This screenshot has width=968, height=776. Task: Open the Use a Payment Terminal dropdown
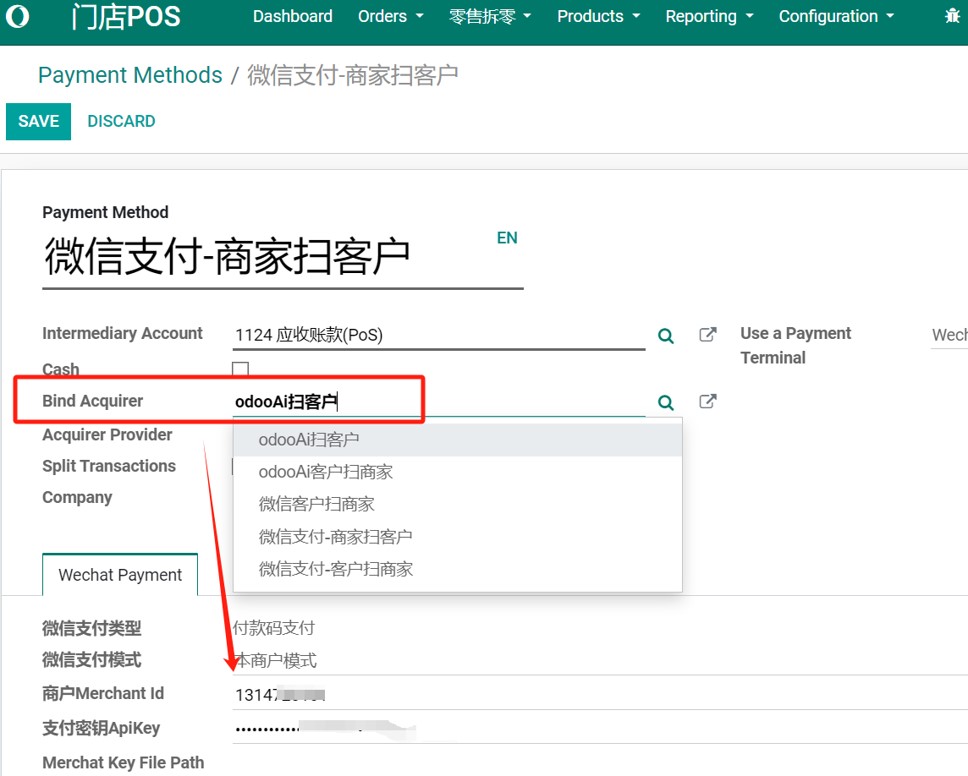tap(949, 335)
